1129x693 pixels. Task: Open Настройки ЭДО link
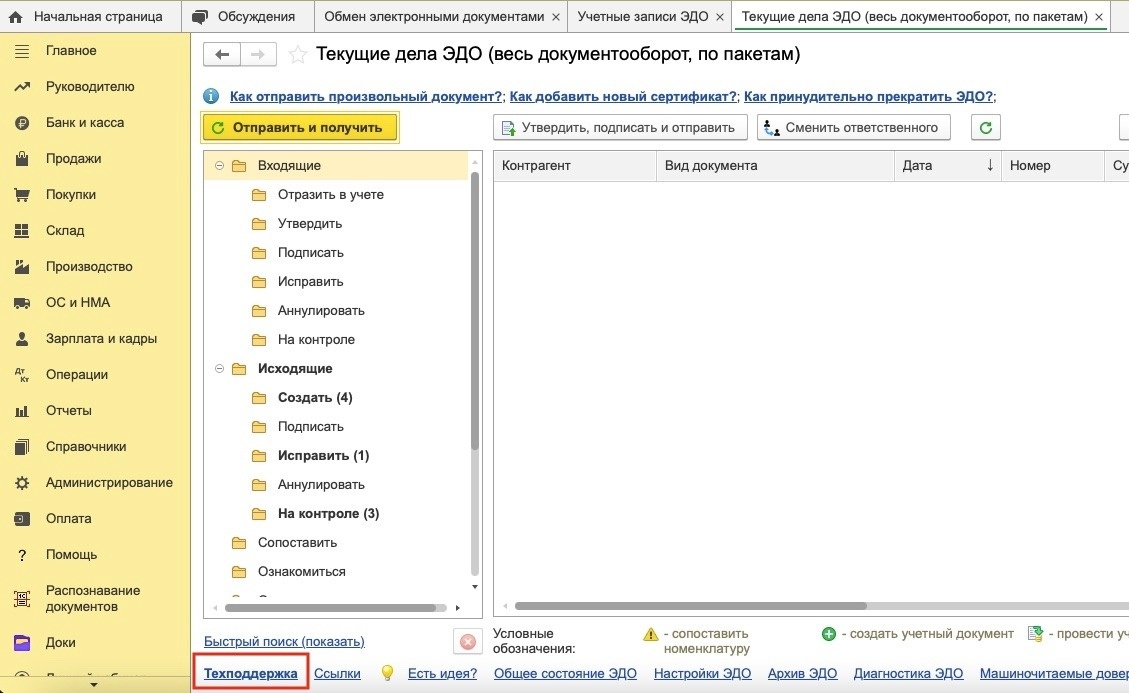(x=702, y=674)
